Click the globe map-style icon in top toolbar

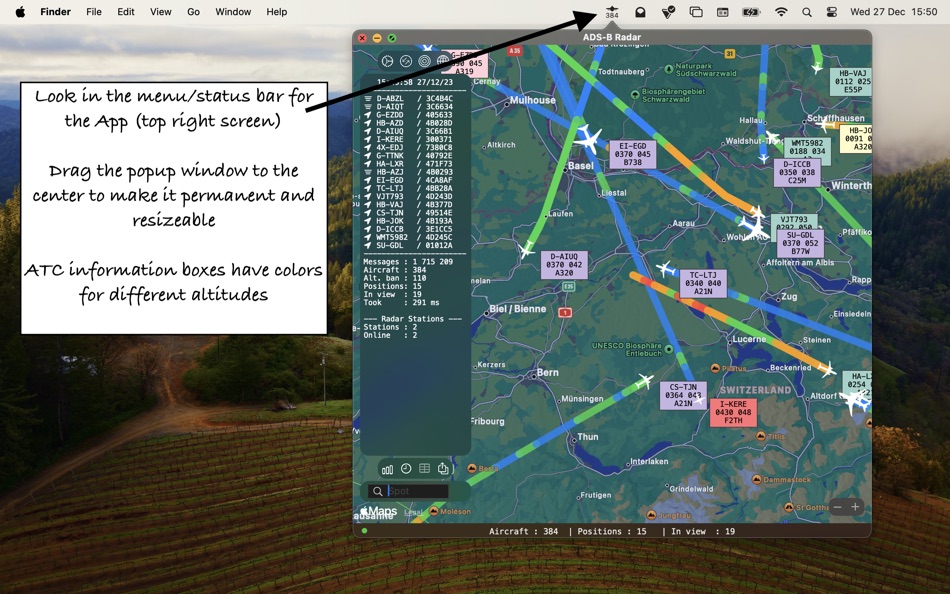(x=443, y=61)
